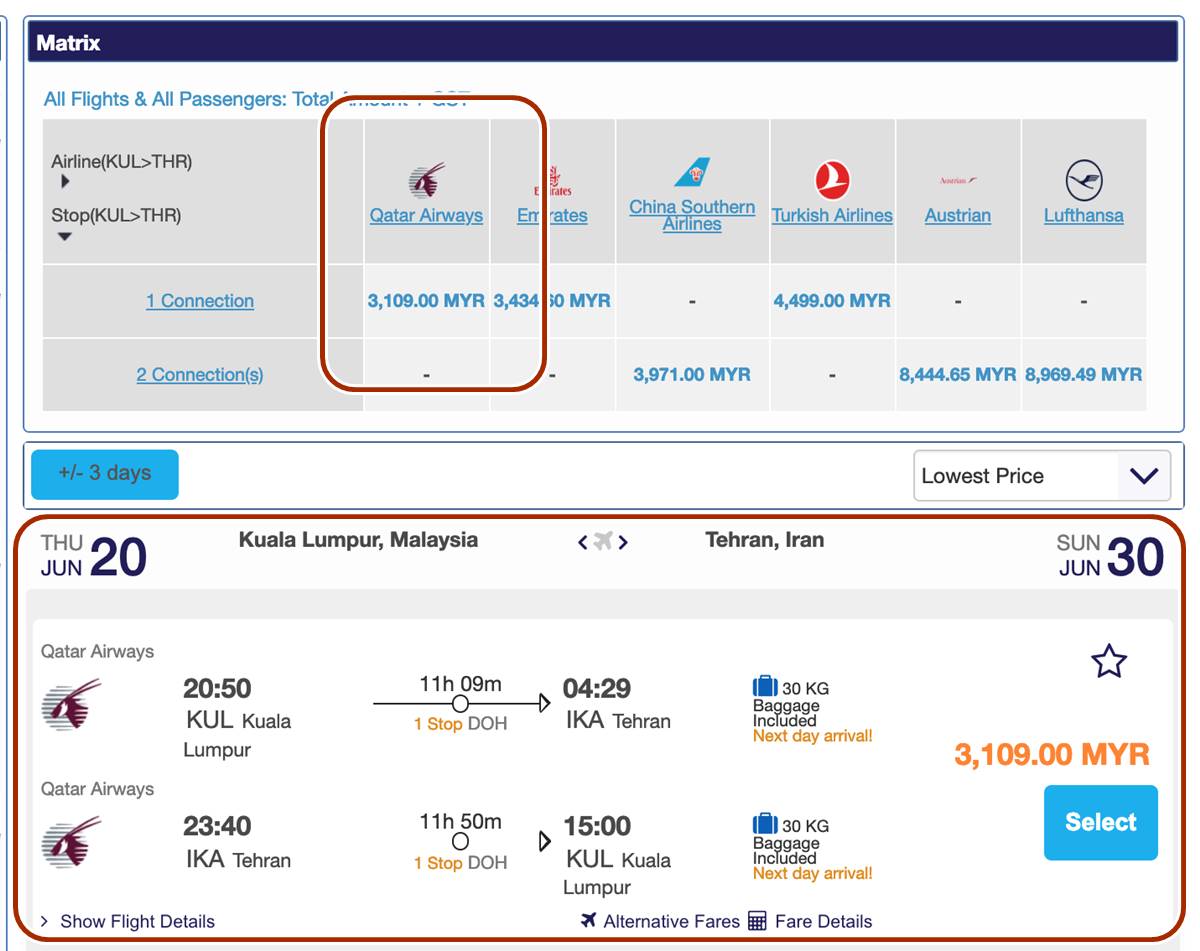Click the Qatar Airways logo on the 20:50 KUL flight
The height and width of the screenshot is (951, 1200).
[x=71, y=704]
